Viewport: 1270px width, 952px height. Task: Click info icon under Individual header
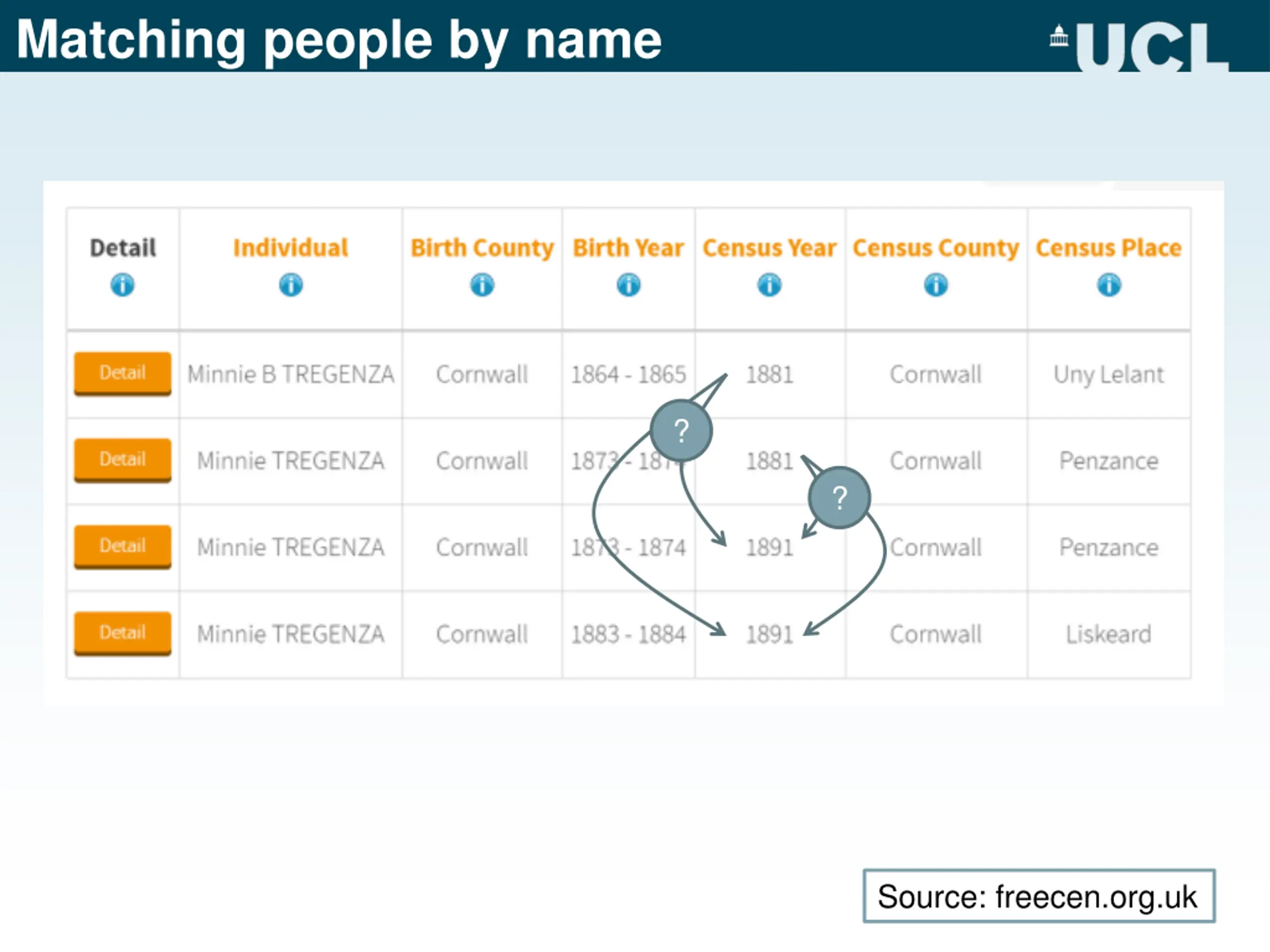click(x=291, y=285)
